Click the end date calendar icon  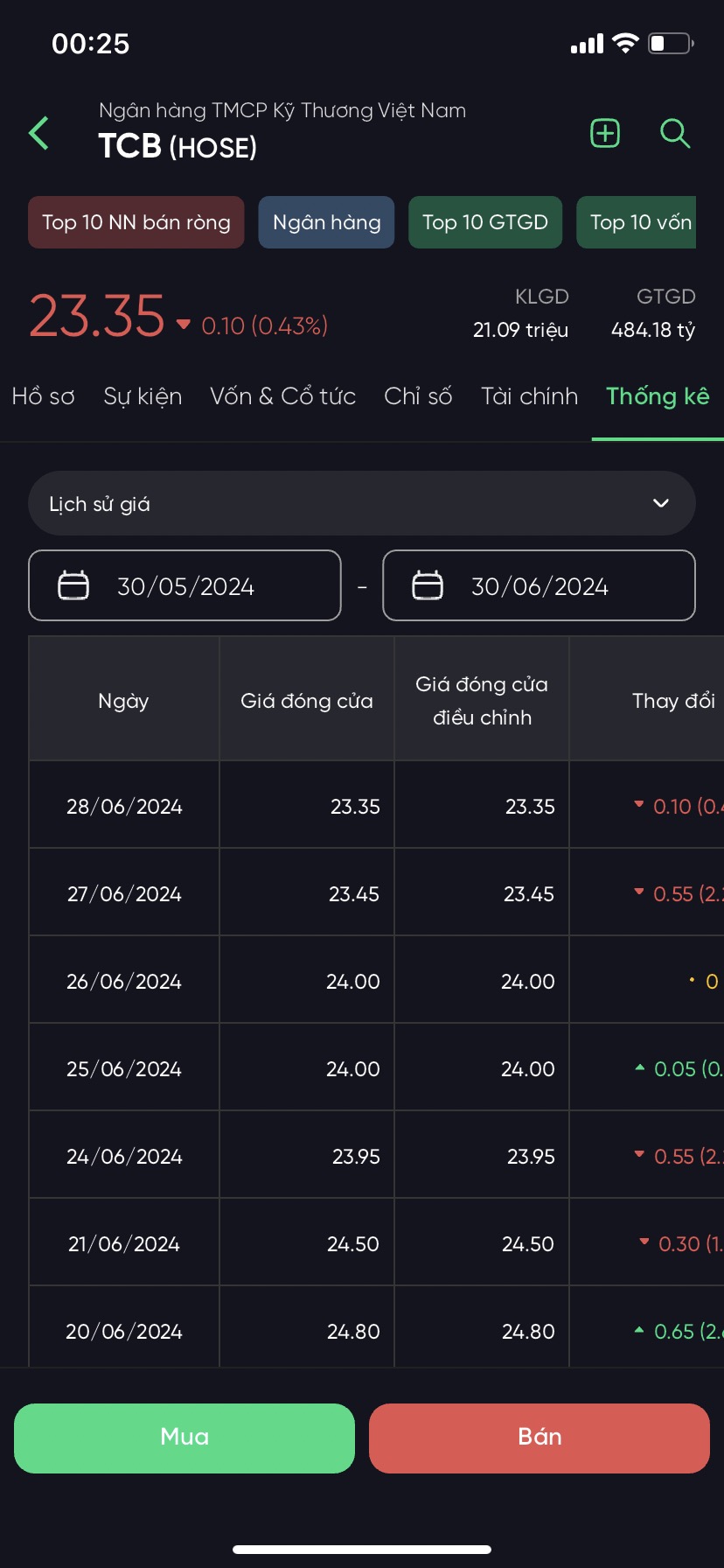[428, 585]
